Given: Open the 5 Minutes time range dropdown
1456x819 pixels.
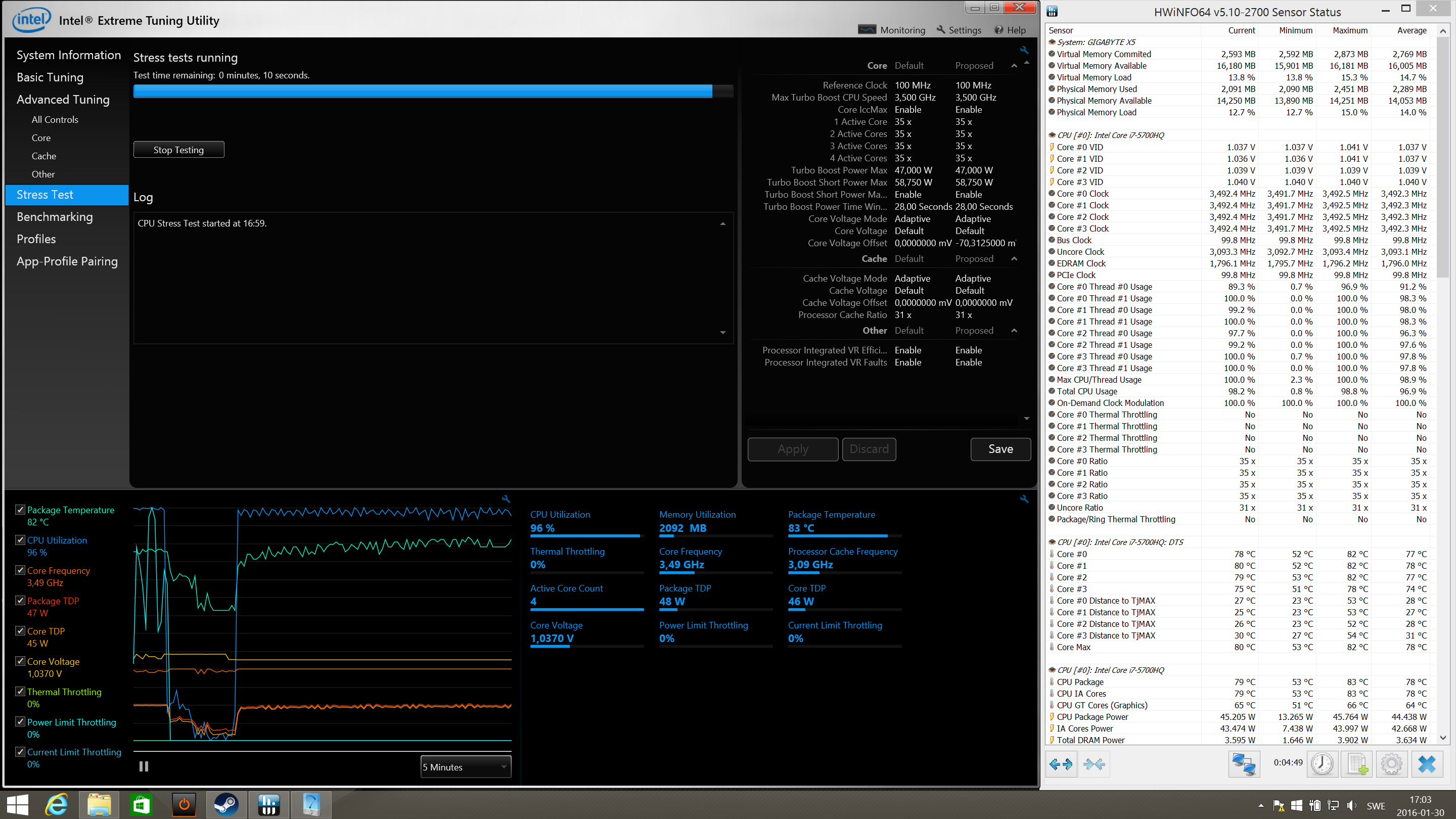Looking at the screenshot, I should (x=466, y=767).
